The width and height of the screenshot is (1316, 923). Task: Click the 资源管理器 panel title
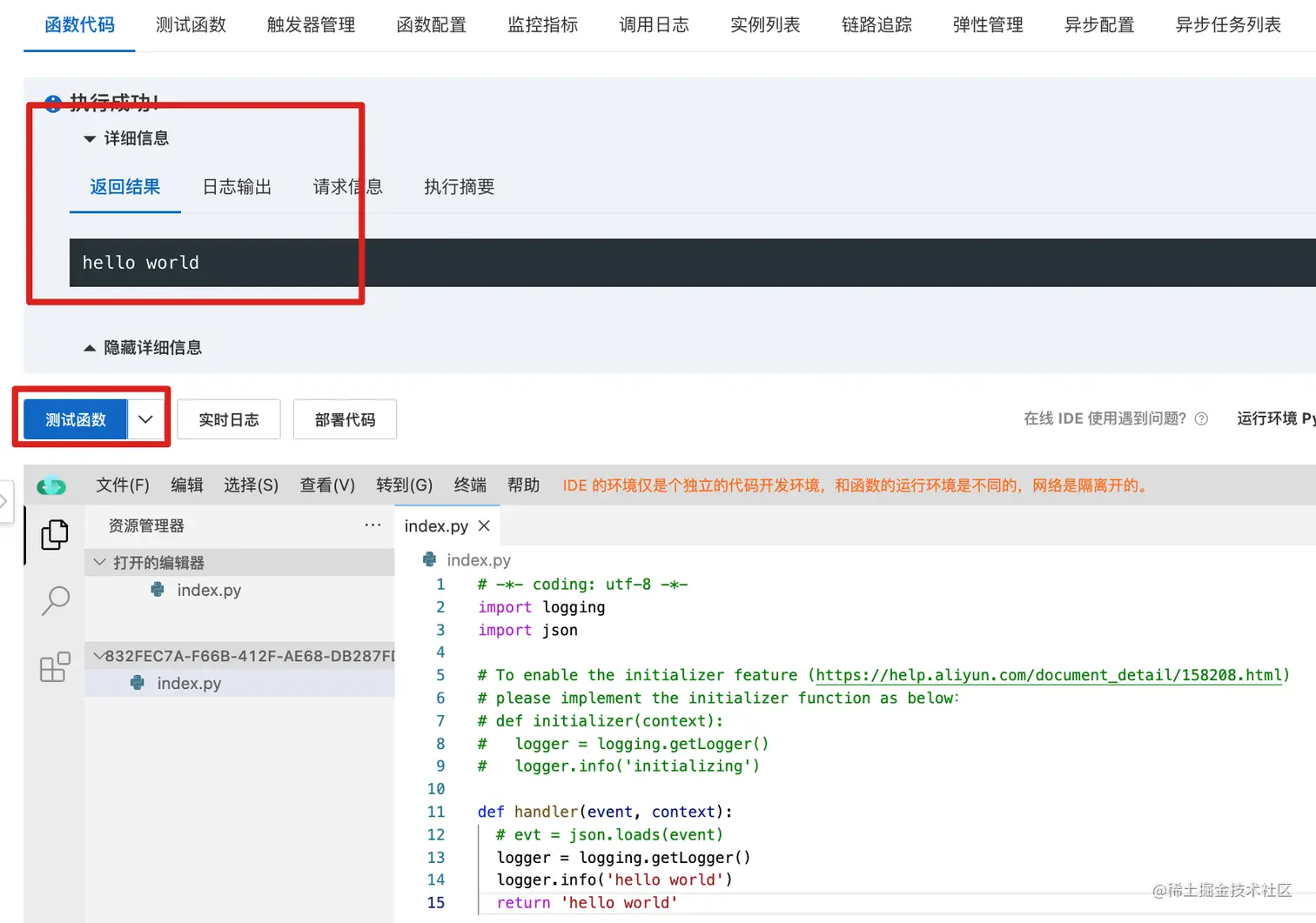[146, 525]
